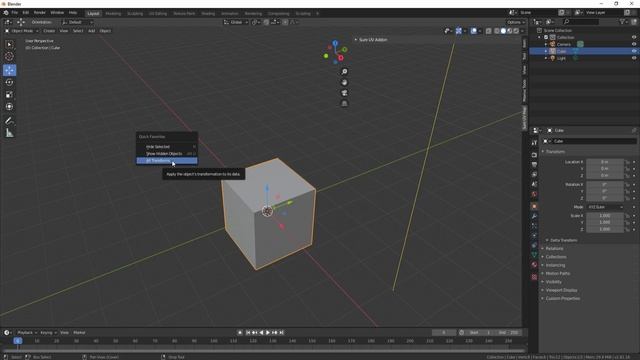This screenshot has width=640, height=360.
Task: Open the Global transform orientation dropdown
Action: [x=236, y=22]
